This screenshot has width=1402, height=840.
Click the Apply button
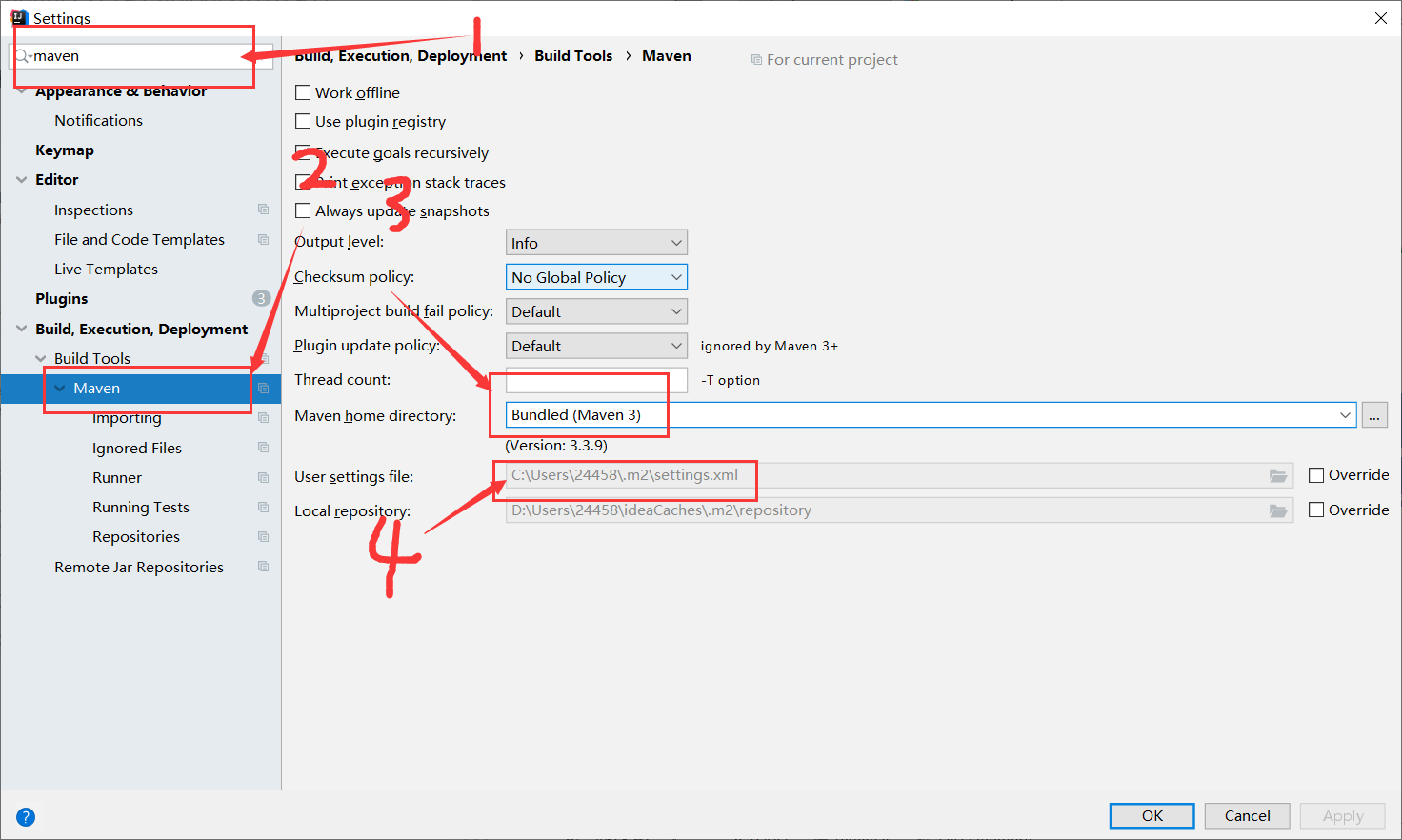coord(1343,816)
